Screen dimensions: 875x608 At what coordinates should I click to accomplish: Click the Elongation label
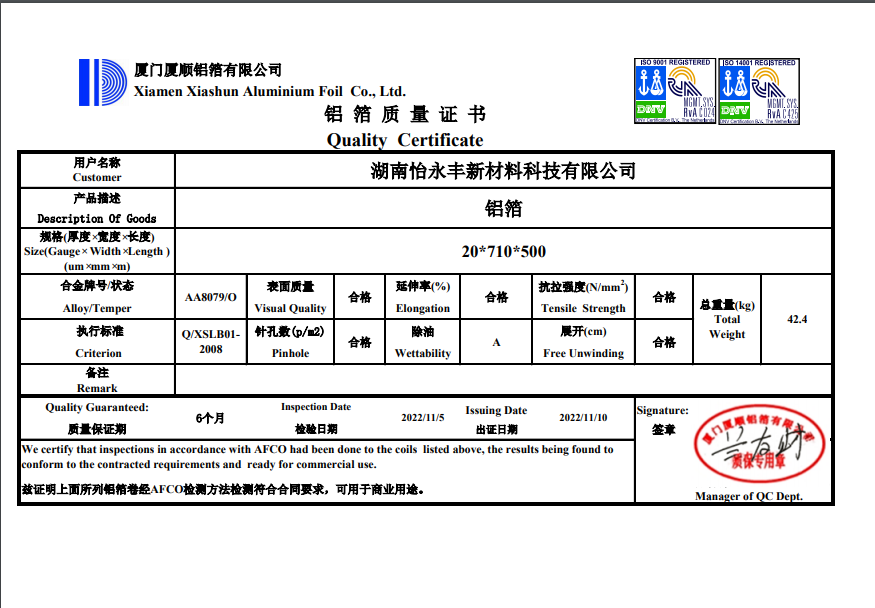pyautogui.click(x=422, y=308)
